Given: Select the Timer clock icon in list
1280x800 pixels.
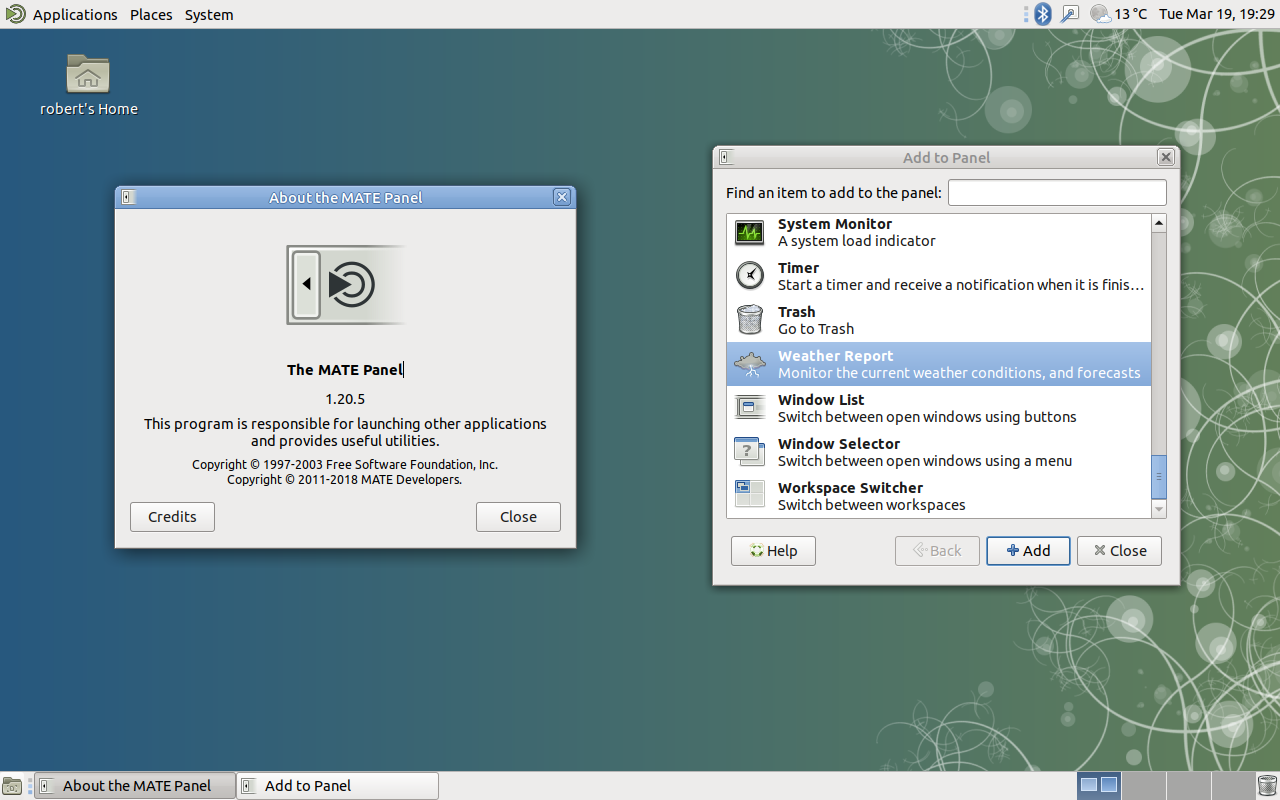Looking at the screenshot, I should tap(749, 276).
